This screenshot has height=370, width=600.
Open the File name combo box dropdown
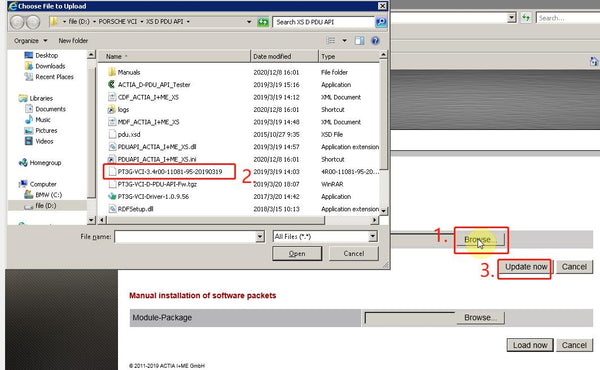pyautogui.click(x=260, y=237)
